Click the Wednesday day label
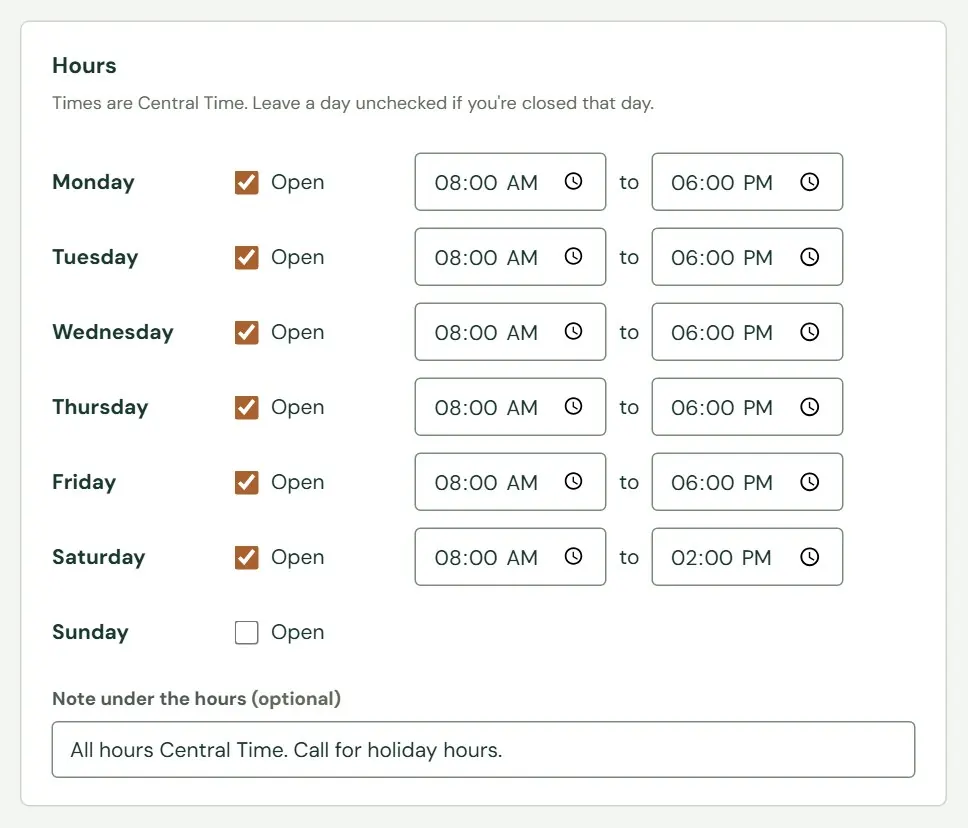 click(113, 332)
